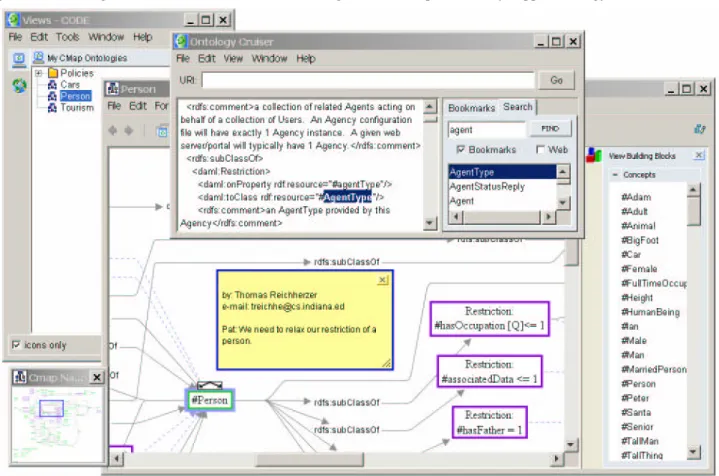Open View menu in Ontology Cruiser
This screenshot has height=476, width=719.
(x=233, y=58)
